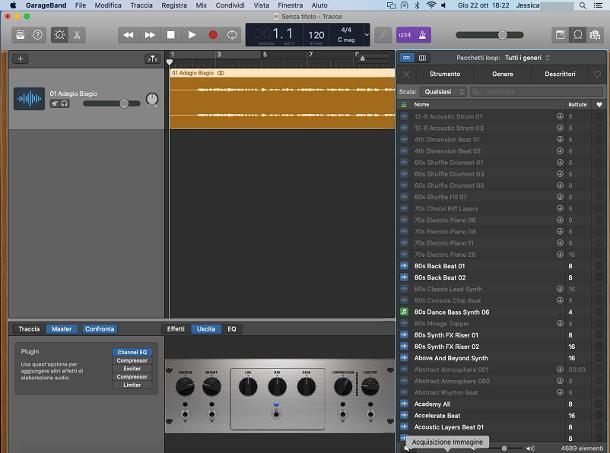Click the green icon of 80s Dance Bass Synth 06
This screenshot has width=610, height=453.
tap(404, 312)
